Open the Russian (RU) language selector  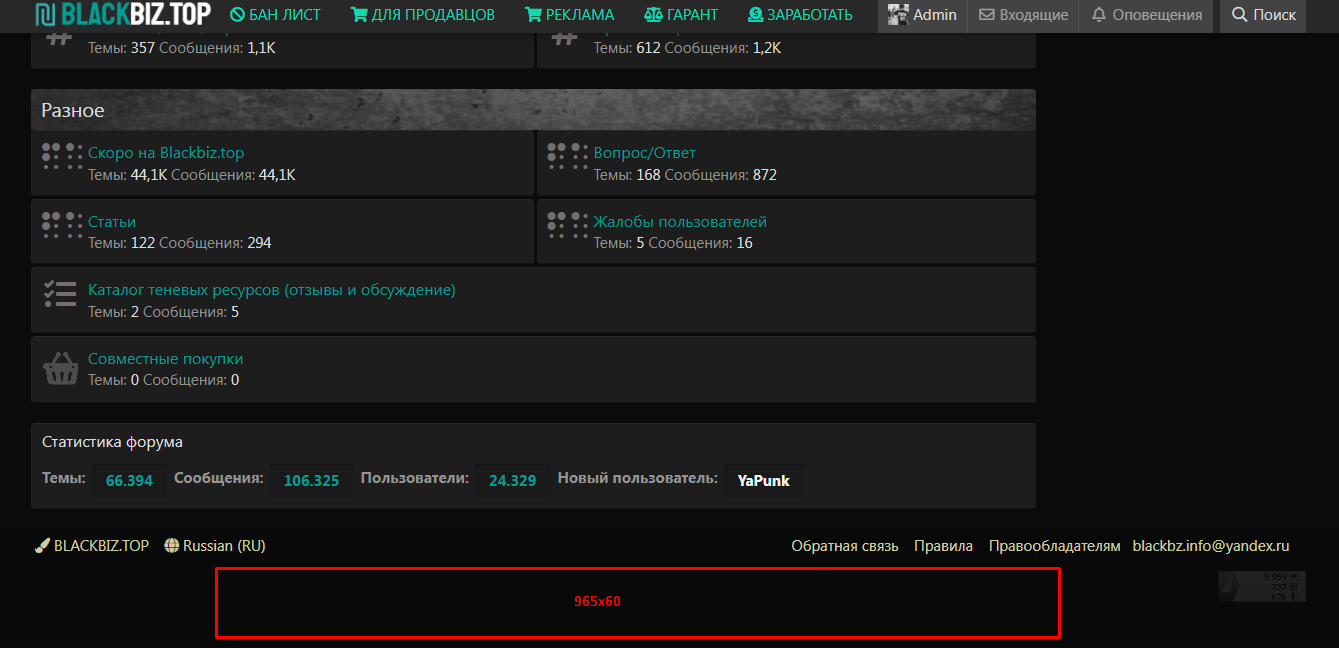[214, 545]
